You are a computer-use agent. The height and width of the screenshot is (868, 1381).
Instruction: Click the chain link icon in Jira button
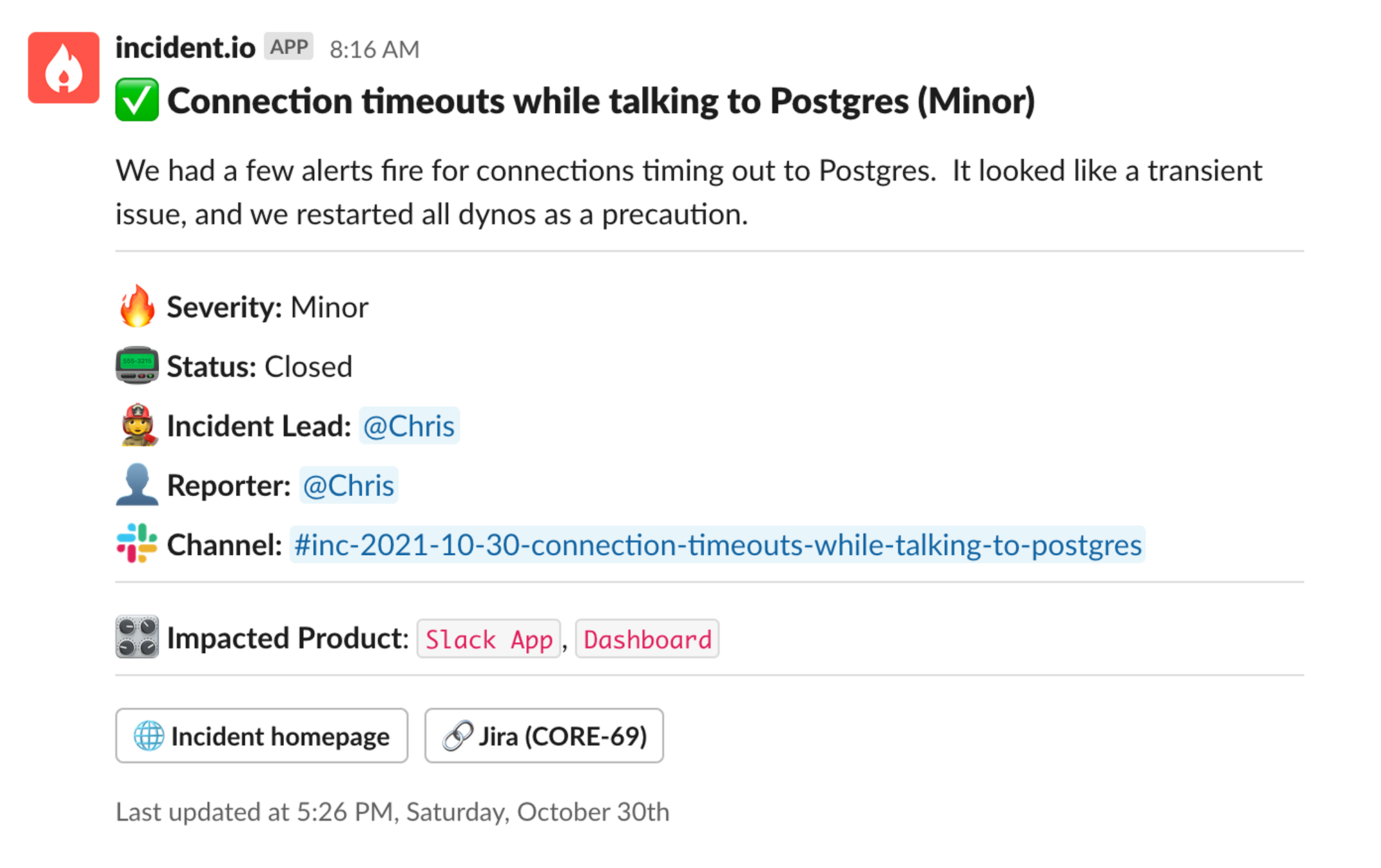457,735
